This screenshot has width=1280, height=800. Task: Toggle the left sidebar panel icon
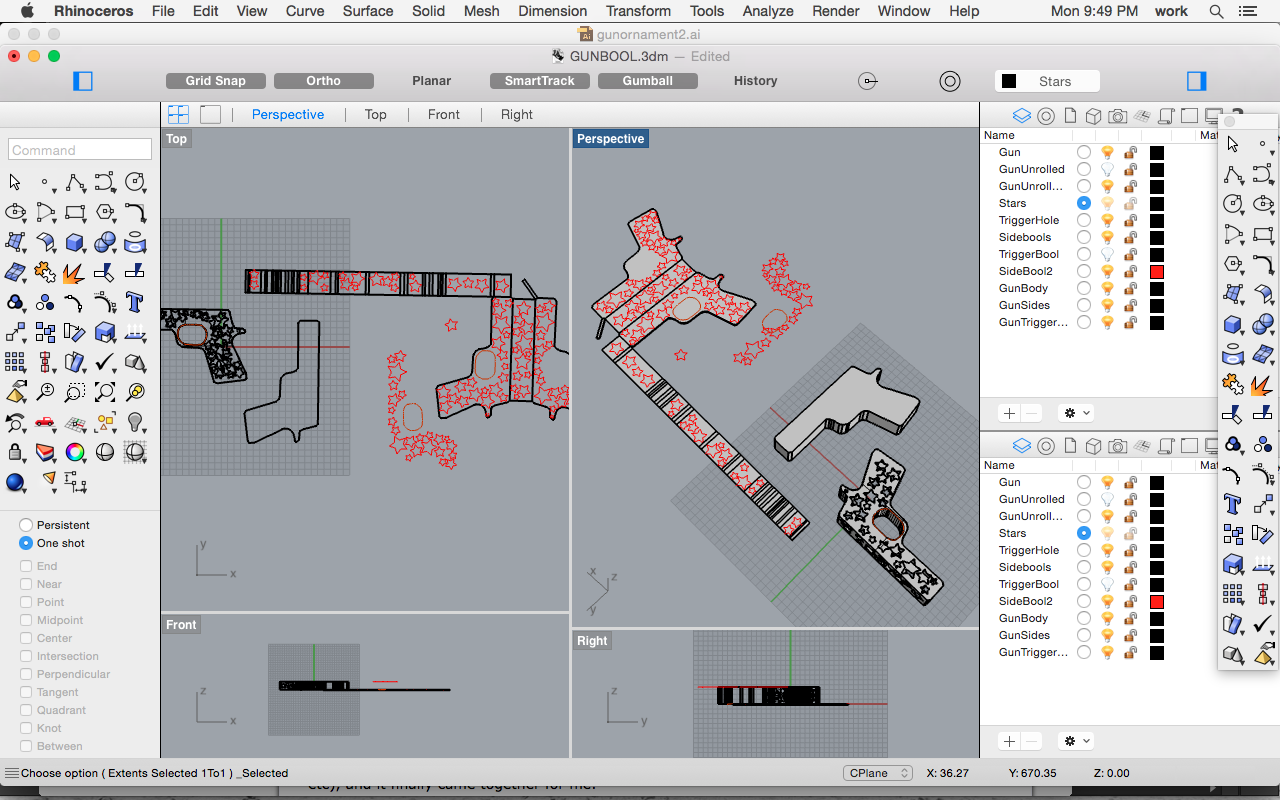(83, 81)
